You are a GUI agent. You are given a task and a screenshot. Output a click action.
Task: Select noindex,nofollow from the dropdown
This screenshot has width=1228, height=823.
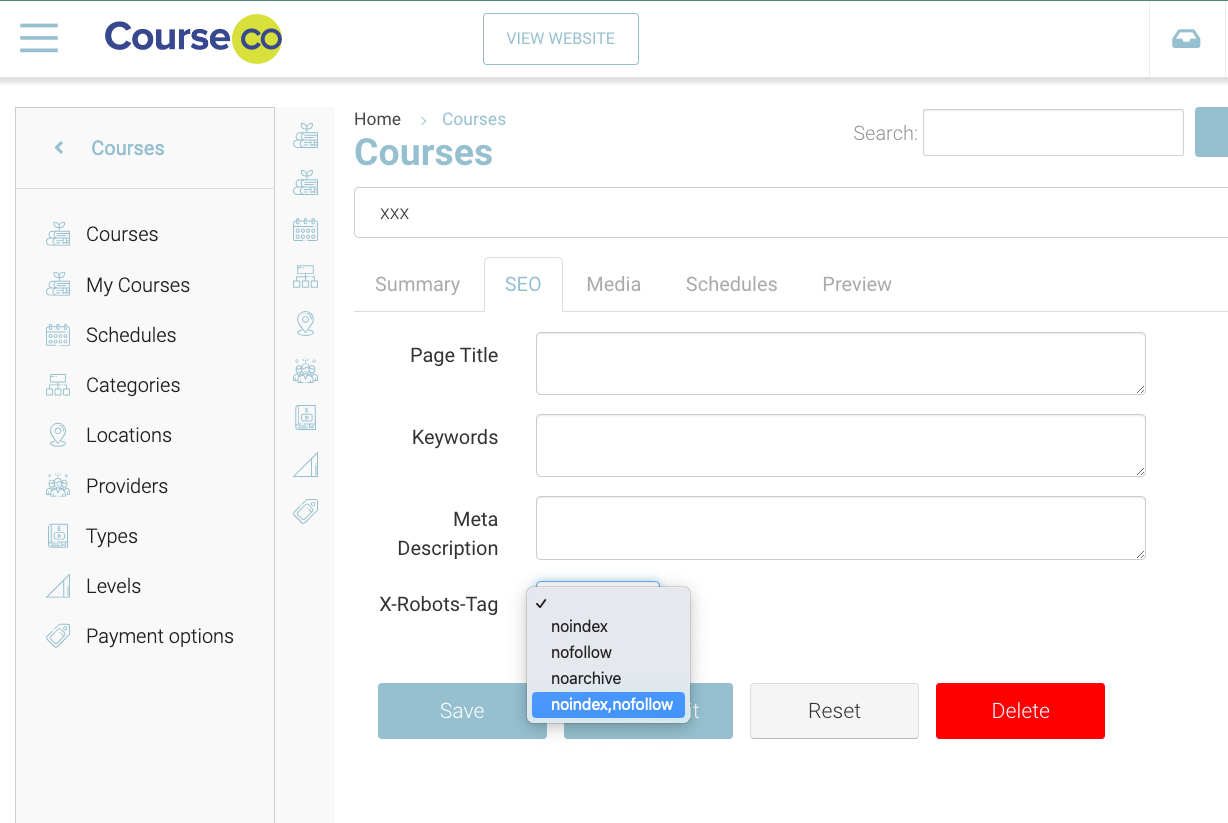tap(611, 705)
